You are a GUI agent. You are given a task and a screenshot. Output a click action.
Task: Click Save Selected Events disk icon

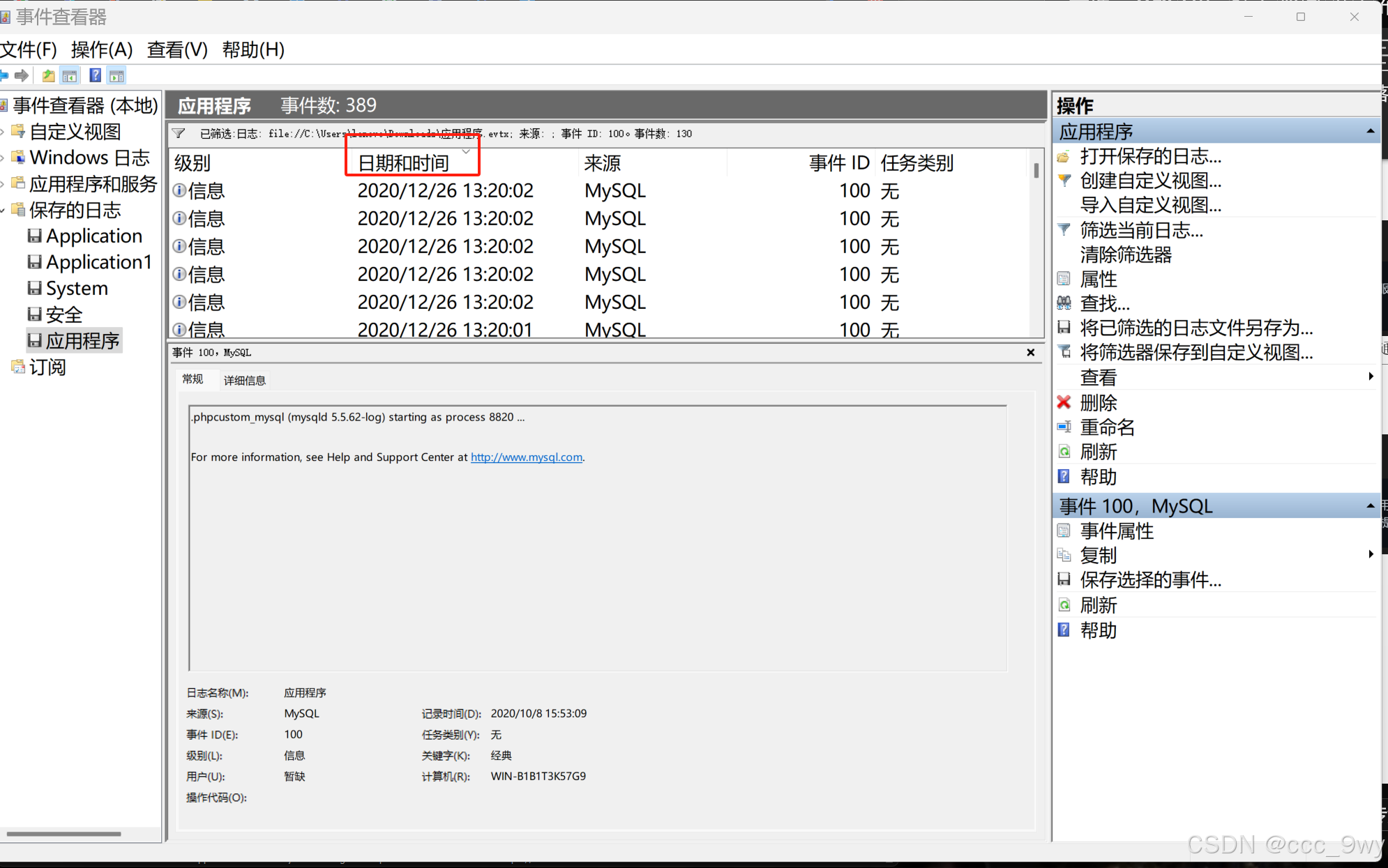[1064, 579]
